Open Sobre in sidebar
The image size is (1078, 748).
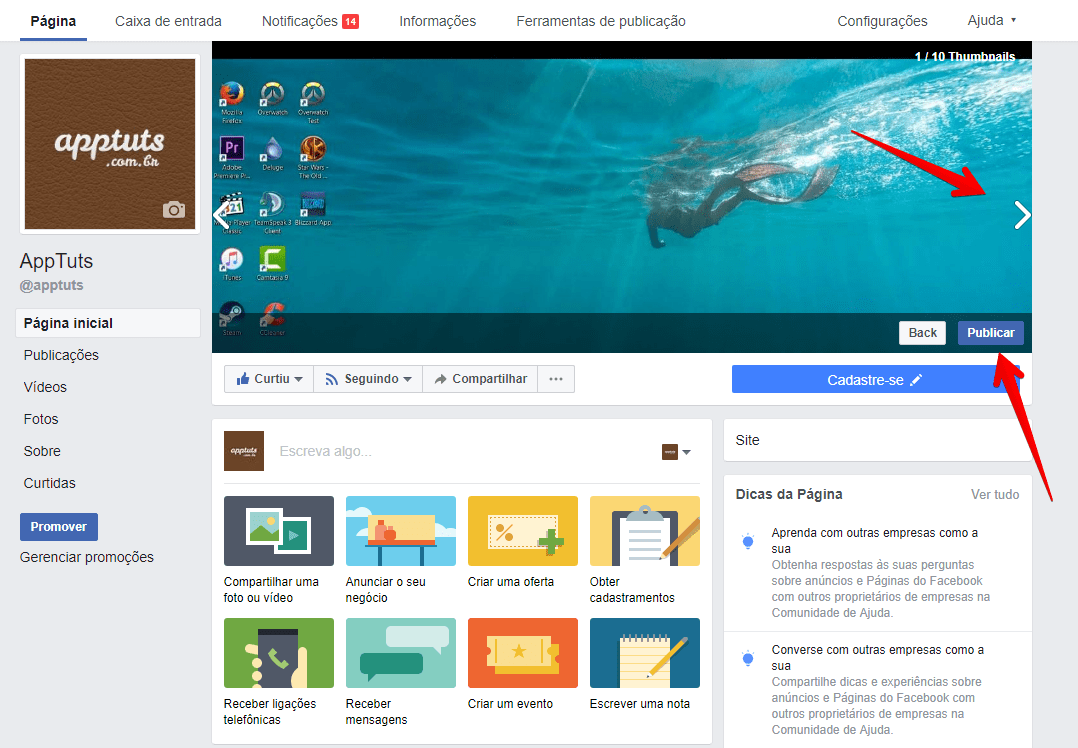[x=42, y=451]
